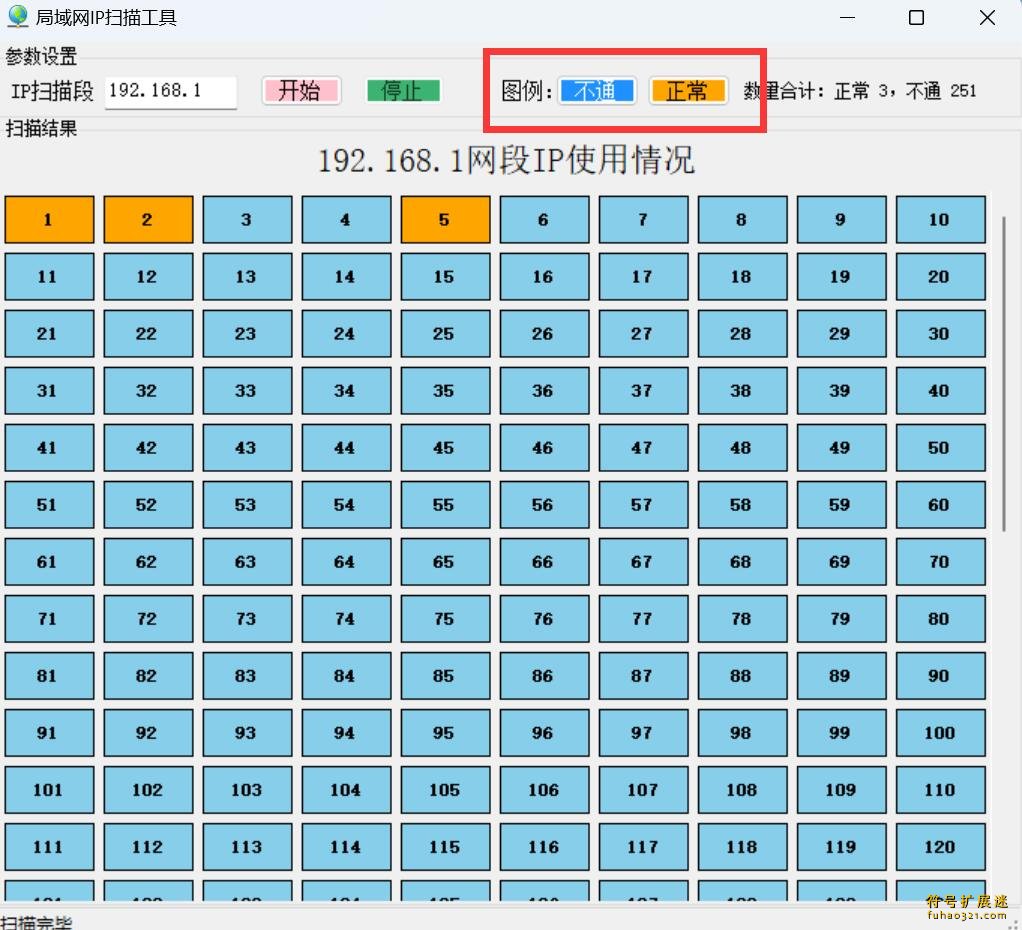Select IP cell 55

(445, 504)
